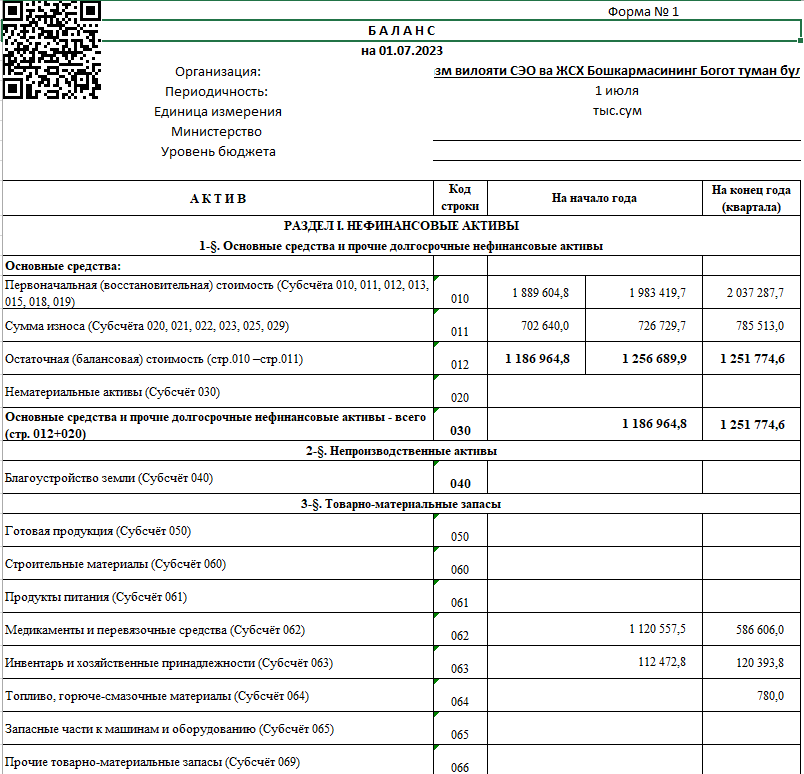The height and width of the screenshot is (774, 804).
Task: Select organization name cell with 'Бошкармасининг Богот'
Action: (x=616, y=71)
